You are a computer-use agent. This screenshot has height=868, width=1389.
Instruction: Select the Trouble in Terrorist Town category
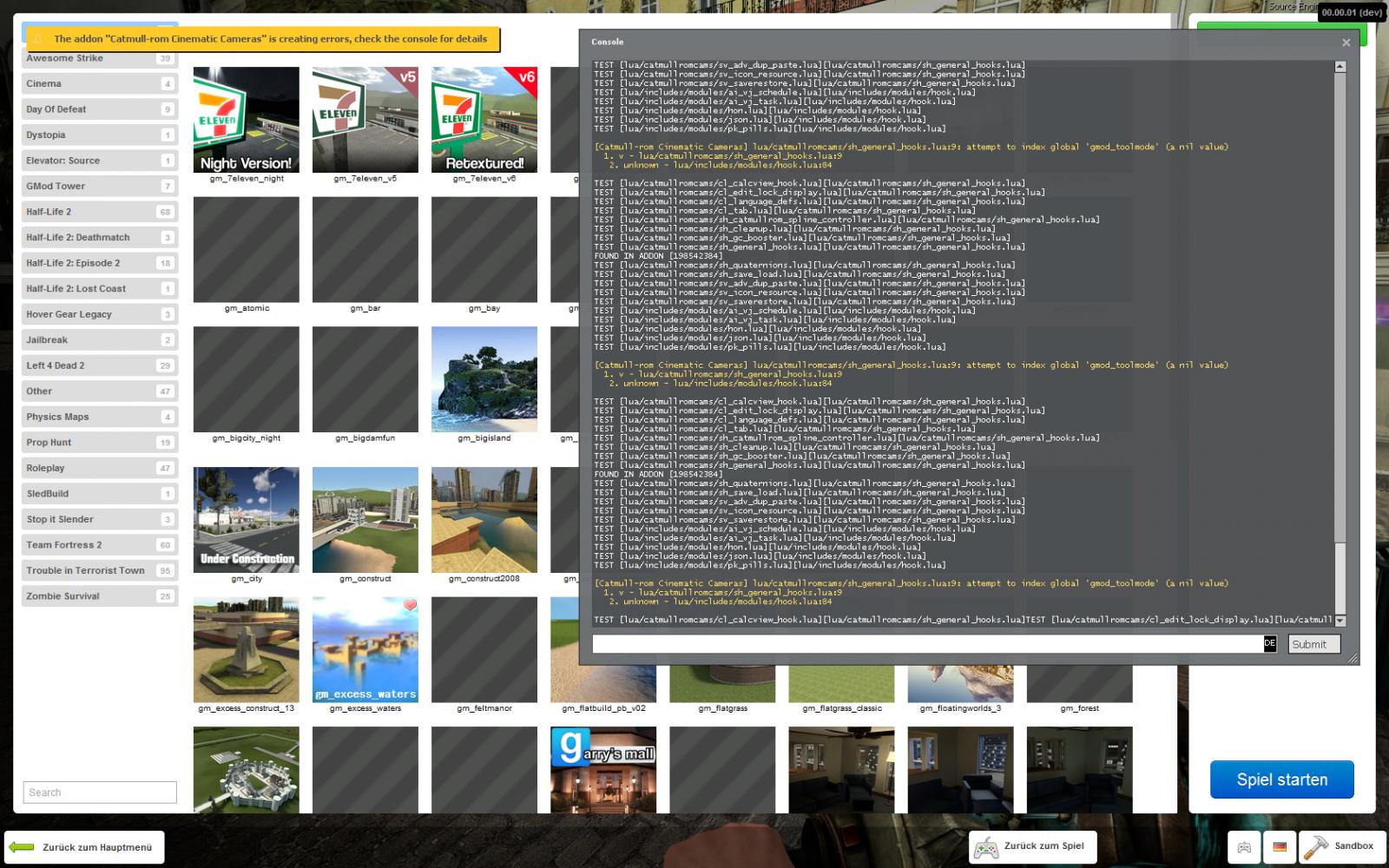click(99, 571)
